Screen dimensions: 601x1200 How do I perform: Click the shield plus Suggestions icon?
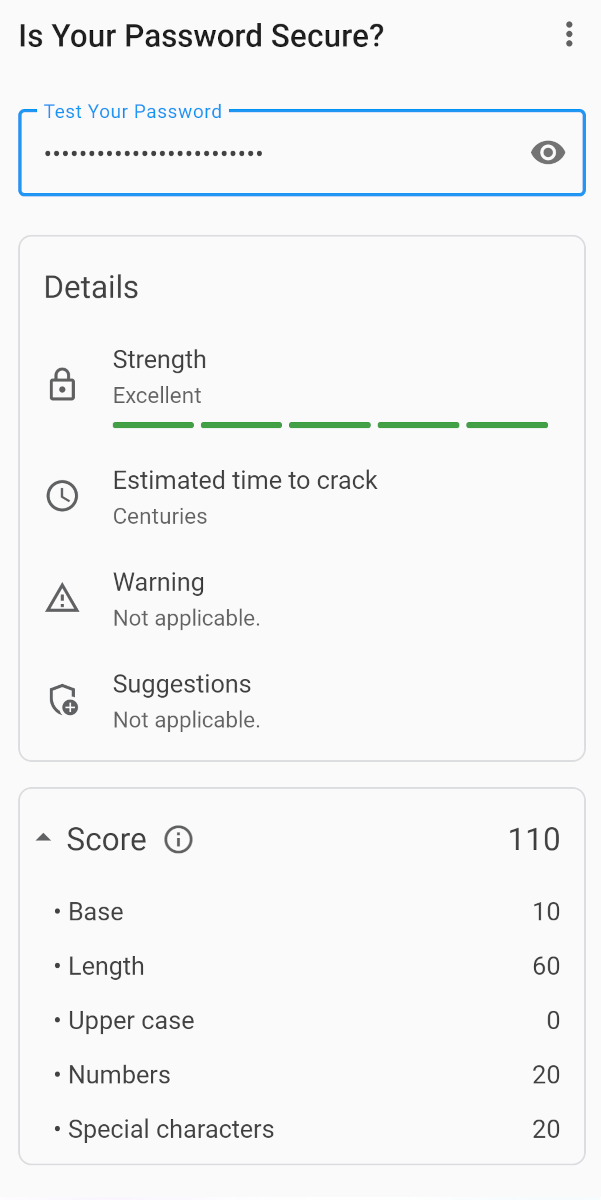click(x=64, y=700)
